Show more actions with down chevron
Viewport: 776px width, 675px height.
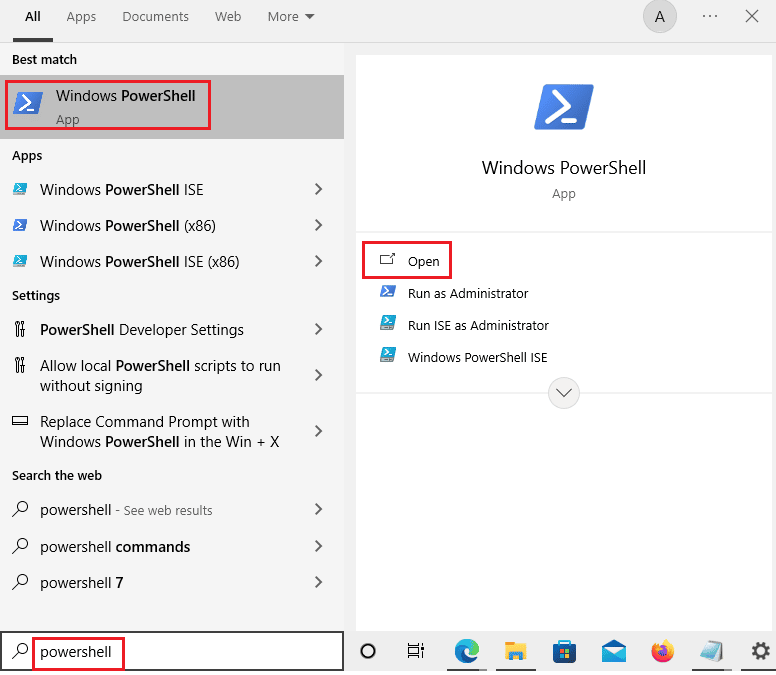pos(564,393)
